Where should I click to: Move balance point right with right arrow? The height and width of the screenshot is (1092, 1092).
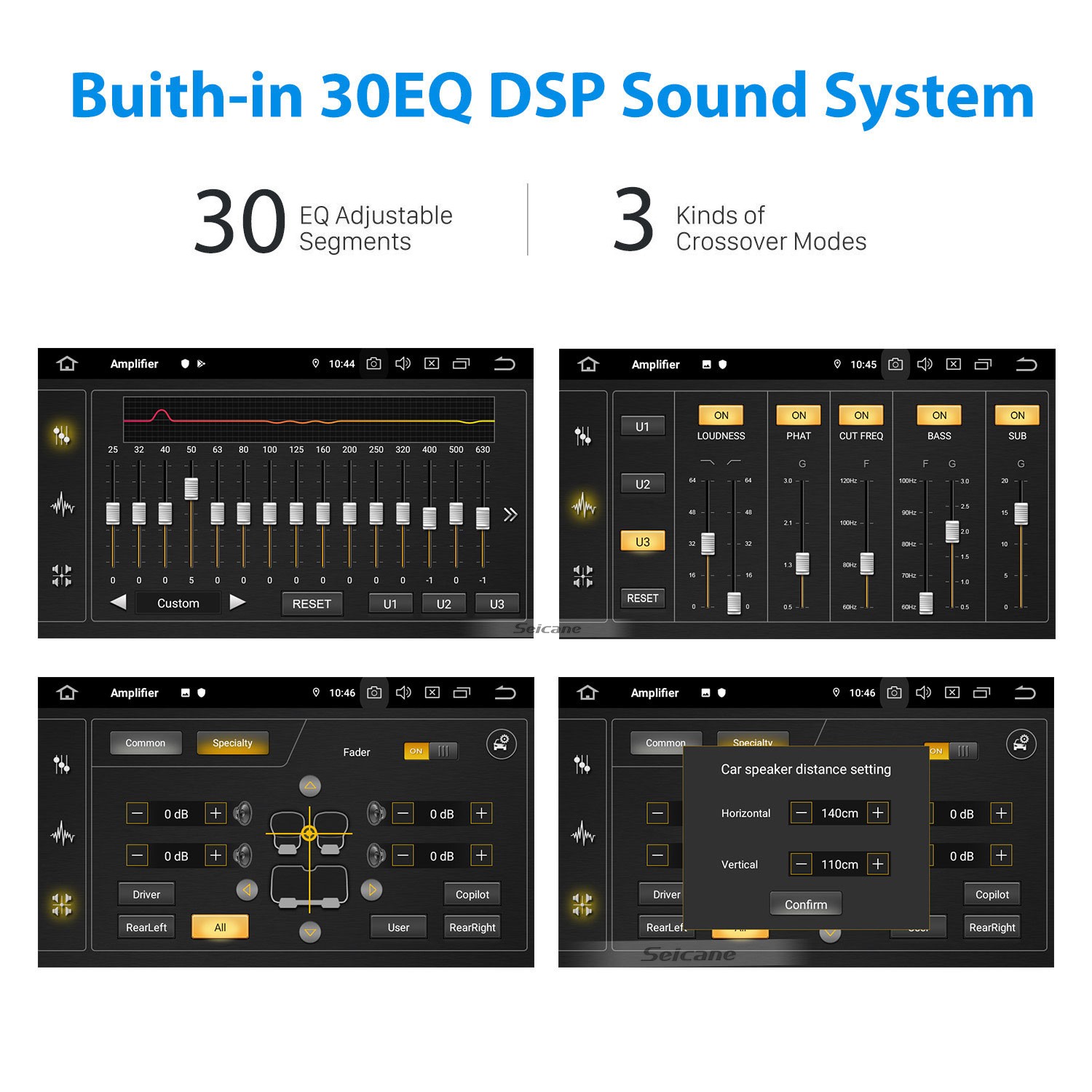coord(372,890)
